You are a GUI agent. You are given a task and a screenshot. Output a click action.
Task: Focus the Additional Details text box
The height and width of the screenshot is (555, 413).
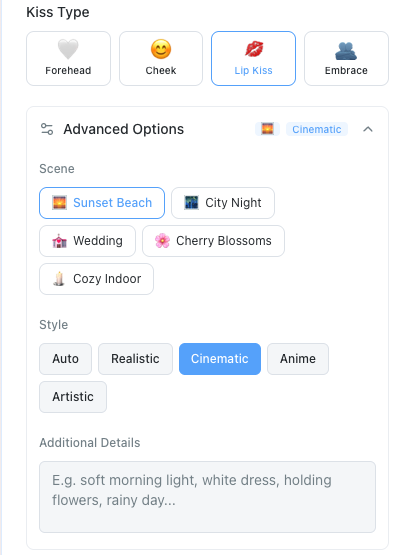tap(207, 497)
